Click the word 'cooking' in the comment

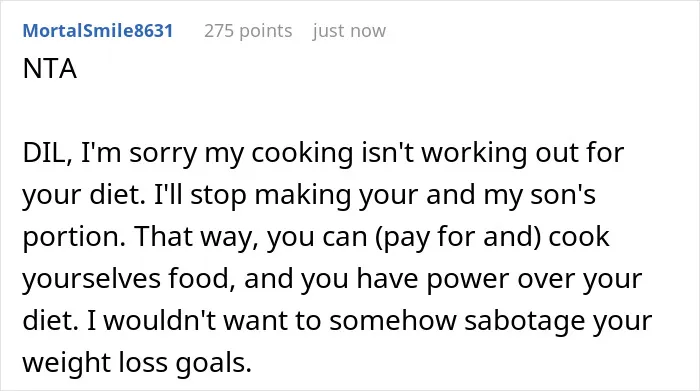[302, 153]
